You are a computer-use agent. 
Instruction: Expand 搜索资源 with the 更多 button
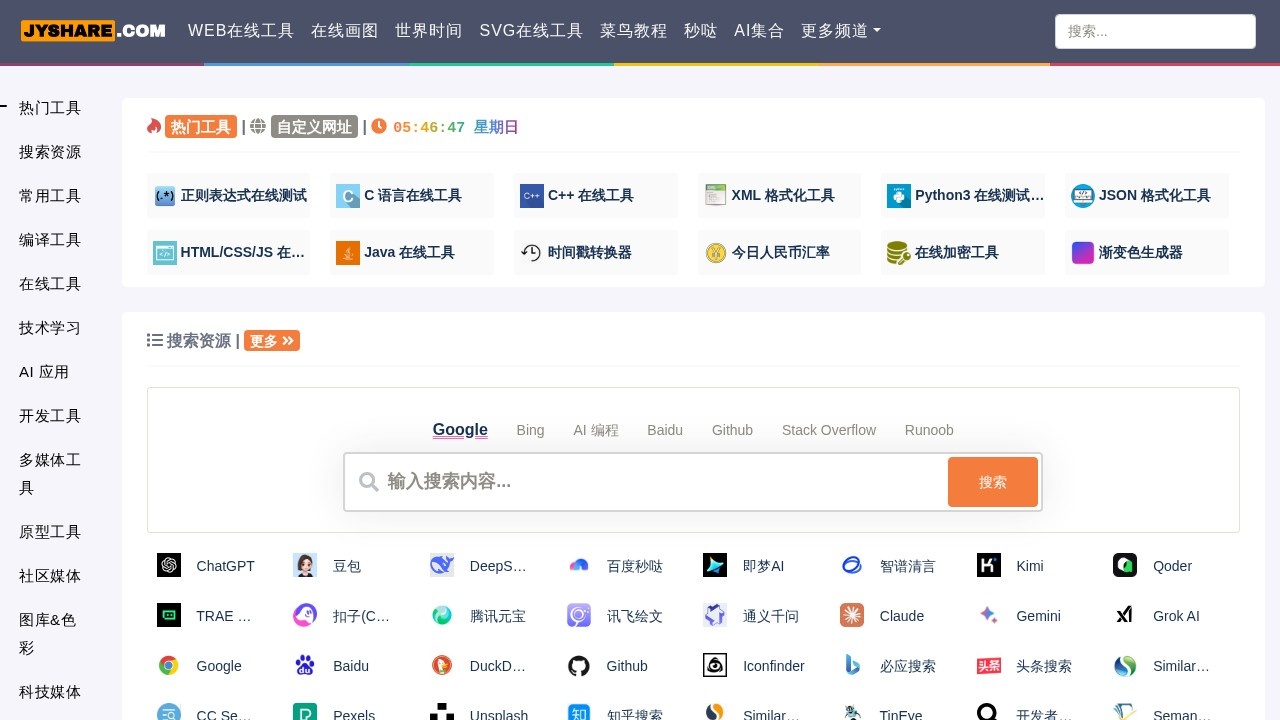coord(272,341)
